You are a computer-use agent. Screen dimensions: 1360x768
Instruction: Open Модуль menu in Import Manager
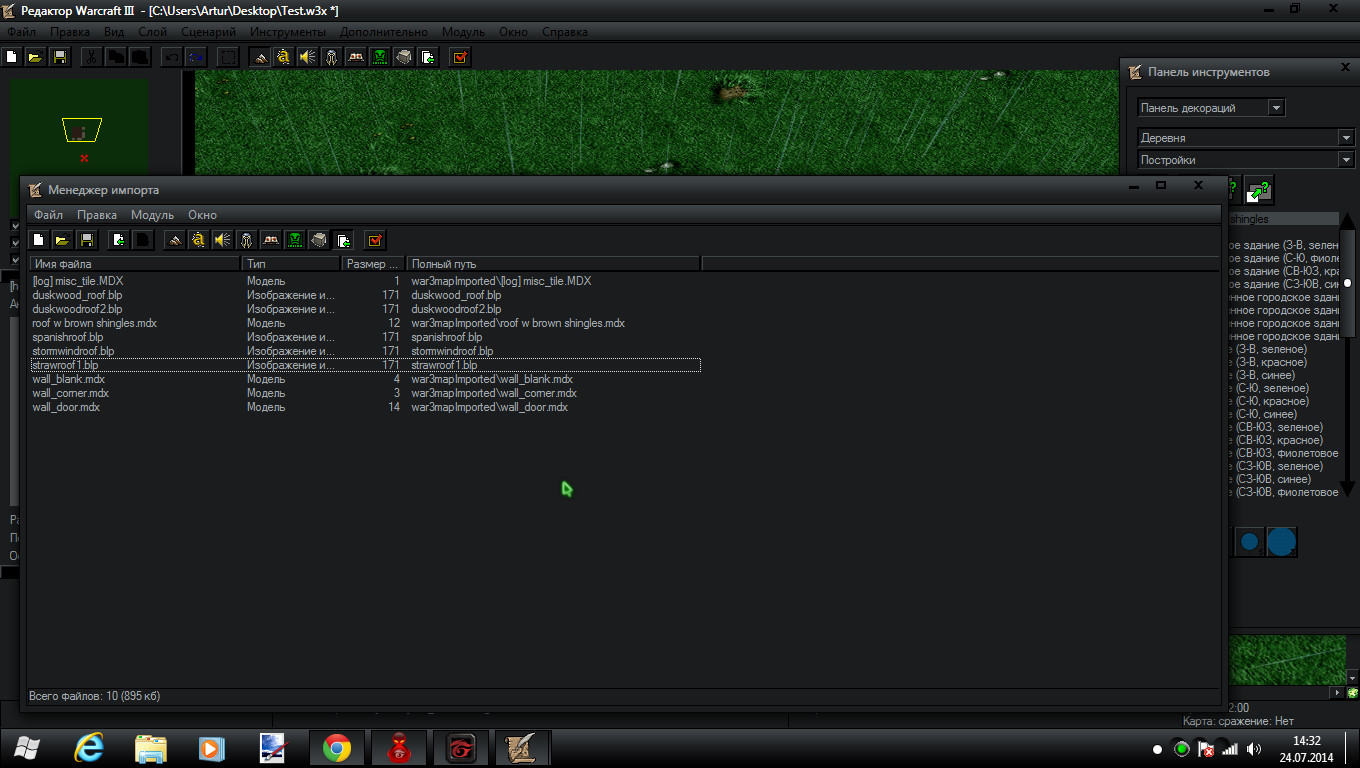coord(152,215)
